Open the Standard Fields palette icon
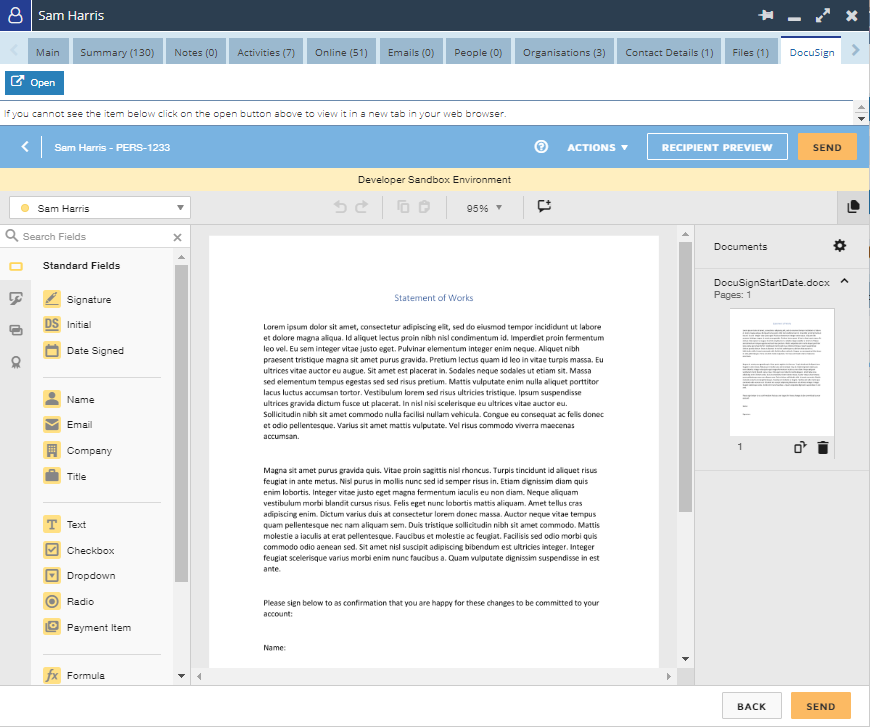The height and width of the screenshot is (727, 870). (16, 266)
